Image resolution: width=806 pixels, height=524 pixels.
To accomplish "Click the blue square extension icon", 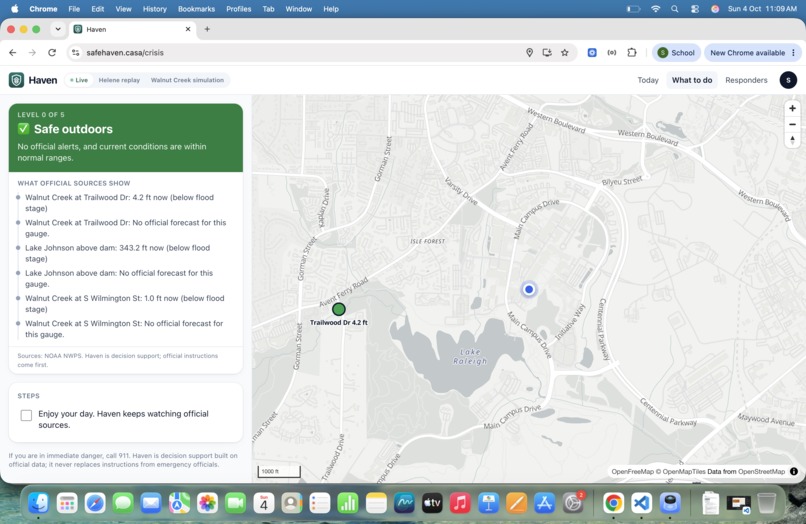I will [x=592, y=52].
